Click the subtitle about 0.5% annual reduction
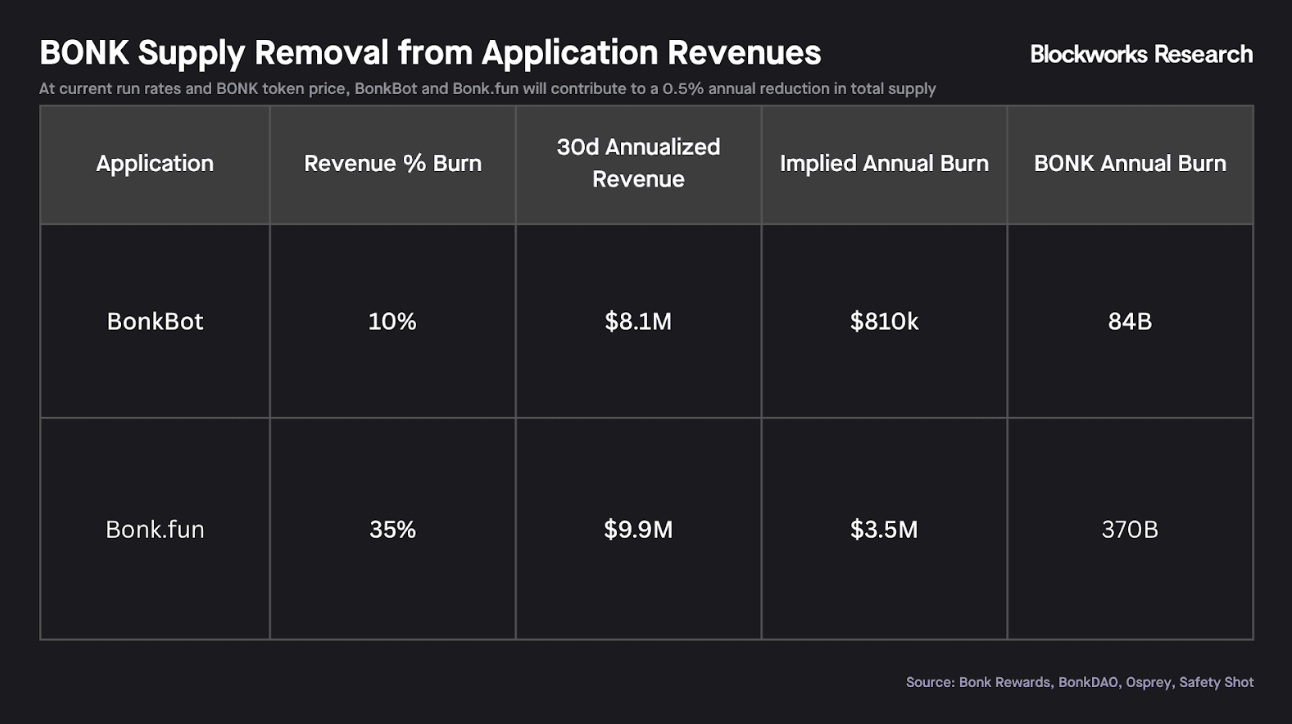The height and width of the screenshot is (724, 1292). tap(487, 88)
